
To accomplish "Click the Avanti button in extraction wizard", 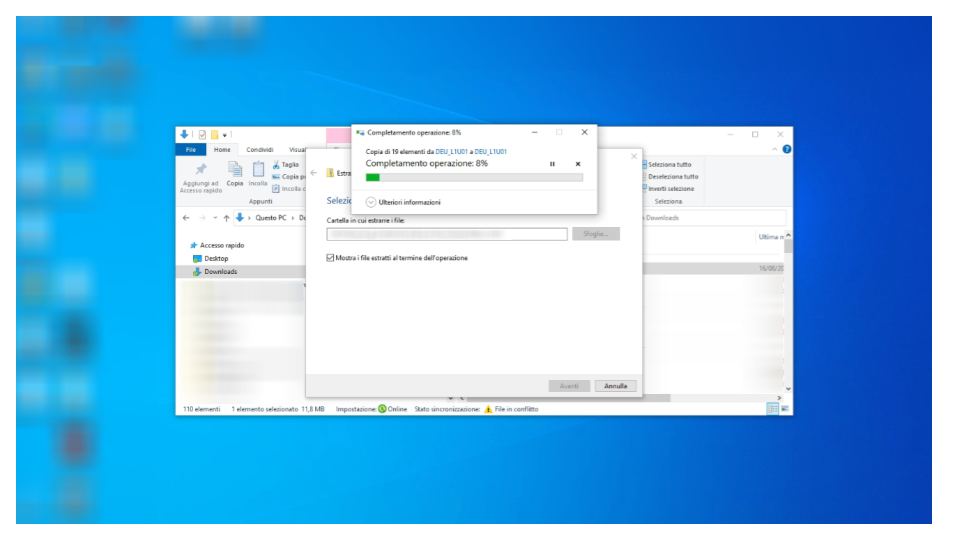I will tap(569, 386).
